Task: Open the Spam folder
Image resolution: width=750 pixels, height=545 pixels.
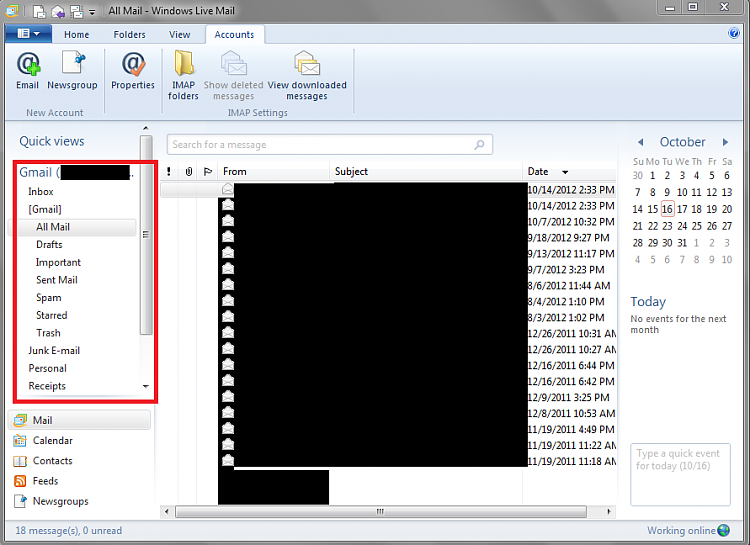Action: (x=49, y=298)
